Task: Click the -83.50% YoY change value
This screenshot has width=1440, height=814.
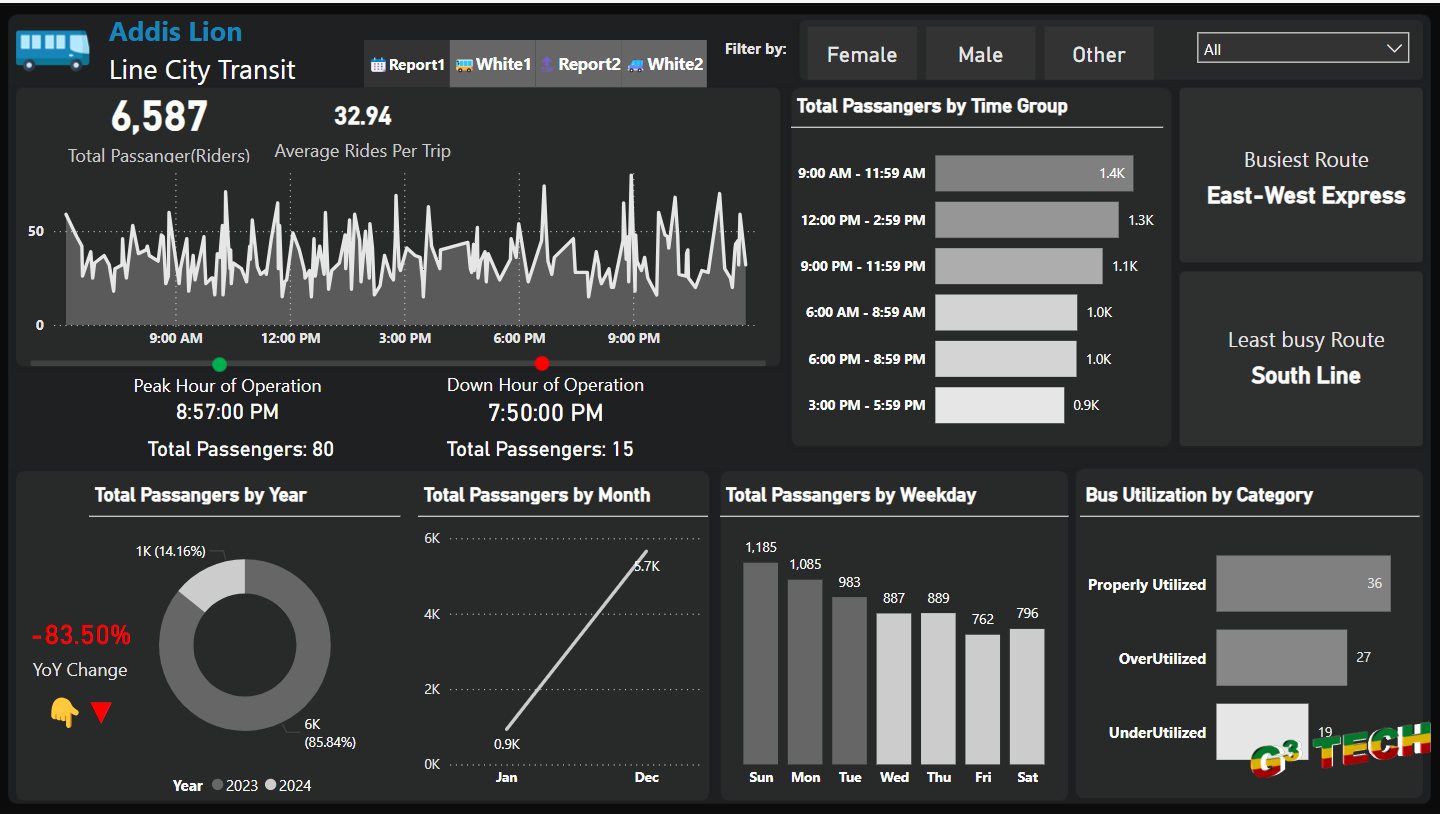Action: tap(81, 635)
